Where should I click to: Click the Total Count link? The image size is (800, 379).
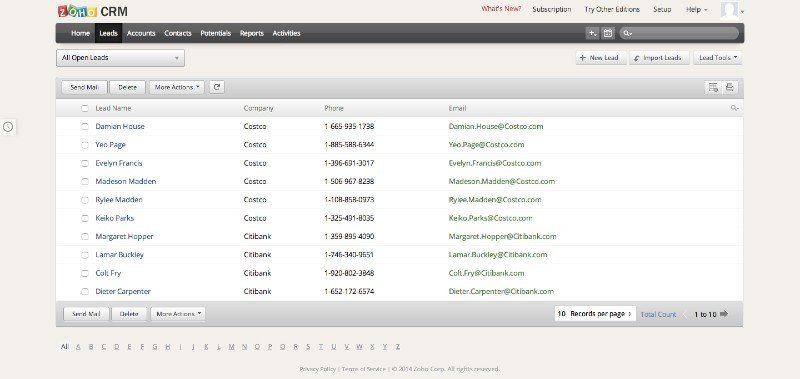pos(658,315)
